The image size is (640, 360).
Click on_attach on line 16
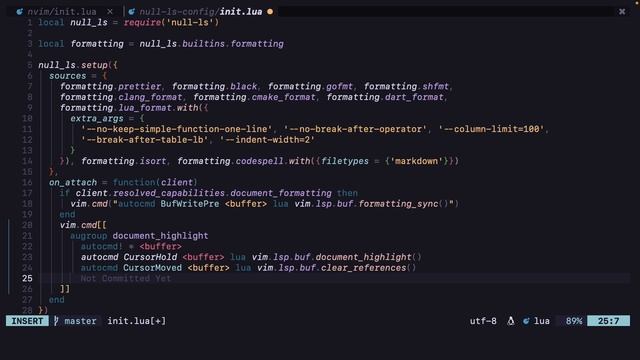click(x=73, y=182)
